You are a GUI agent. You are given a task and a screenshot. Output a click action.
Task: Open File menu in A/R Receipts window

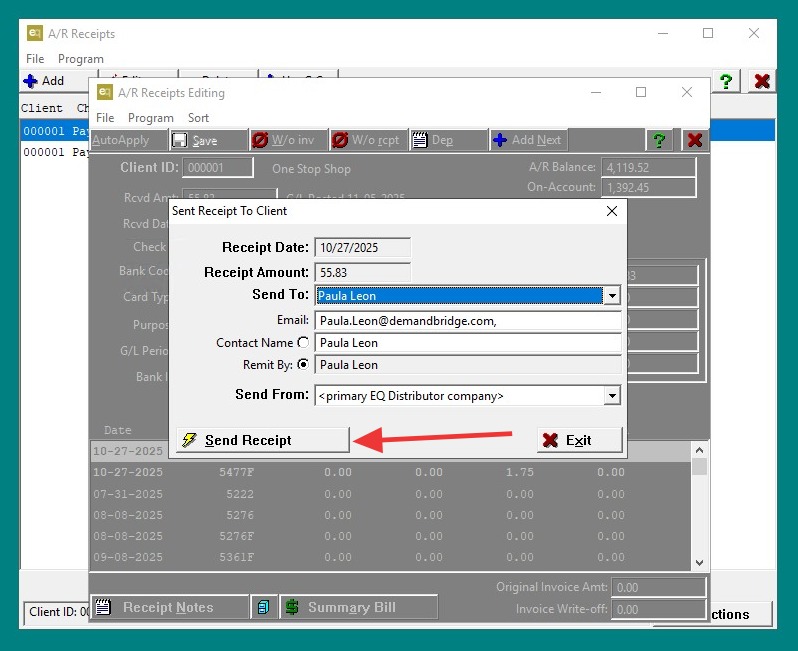[x=35, y=59]
